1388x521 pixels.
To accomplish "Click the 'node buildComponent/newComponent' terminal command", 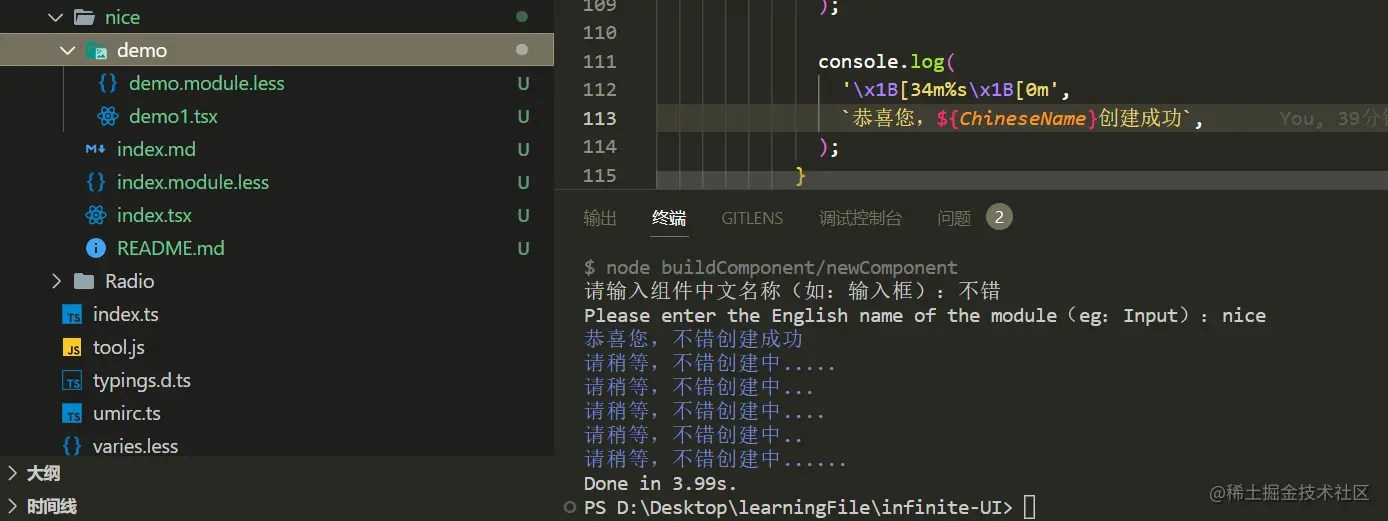I will pos(781,267).
